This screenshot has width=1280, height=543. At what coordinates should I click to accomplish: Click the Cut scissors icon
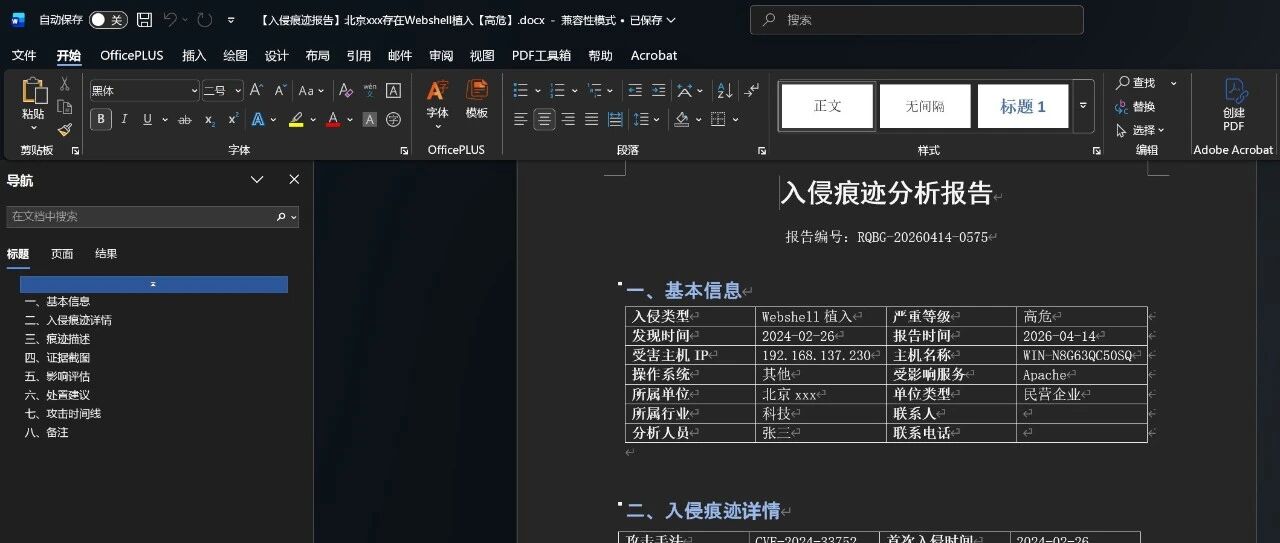point(65,85)
